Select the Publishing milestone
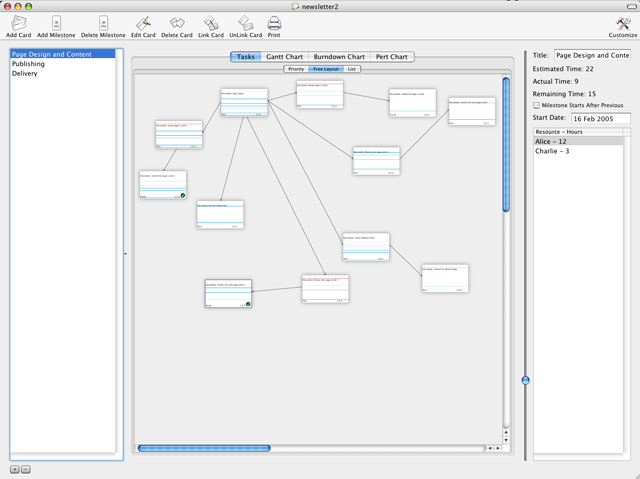The width and height of the screenshot is (640, 479). point(27,64)
